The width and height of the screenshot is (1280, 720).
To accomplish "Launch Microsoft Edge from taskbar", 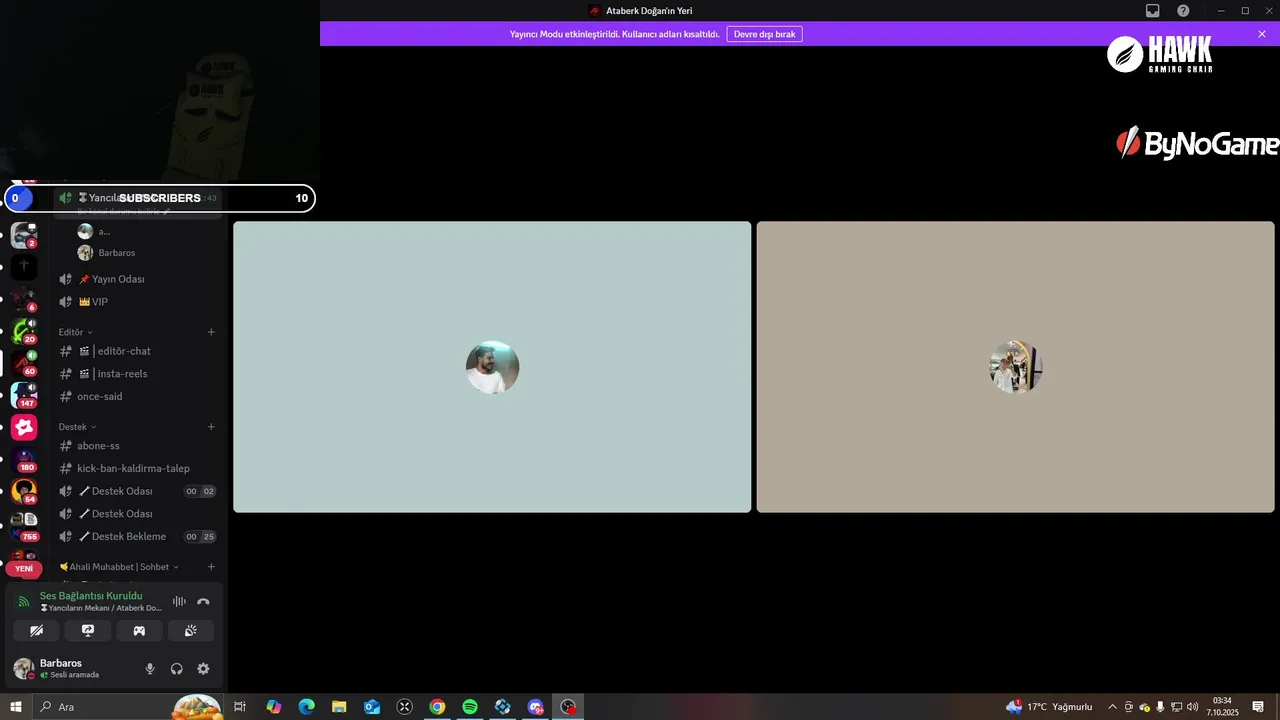I will click(306, 707).
